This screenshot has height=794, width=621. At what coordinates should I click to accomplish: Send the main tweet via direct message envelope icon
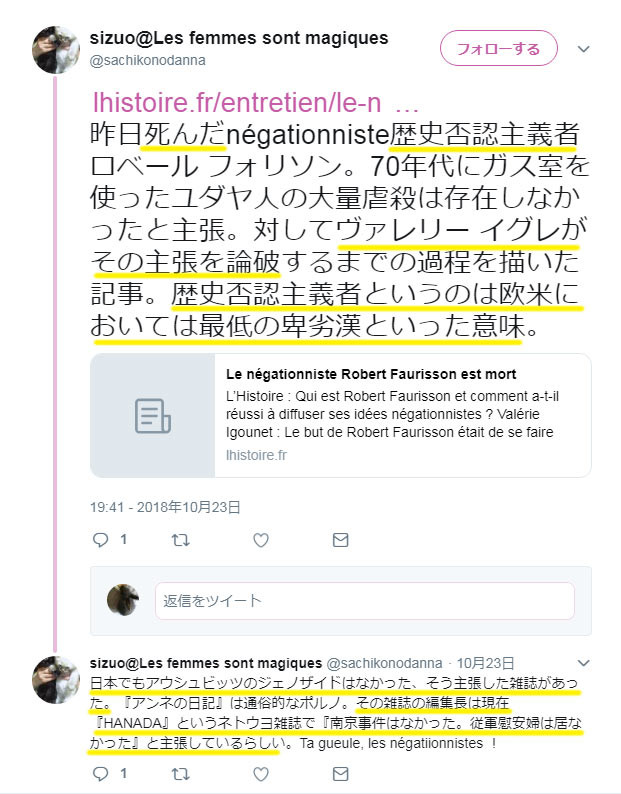tap(340, 540)
